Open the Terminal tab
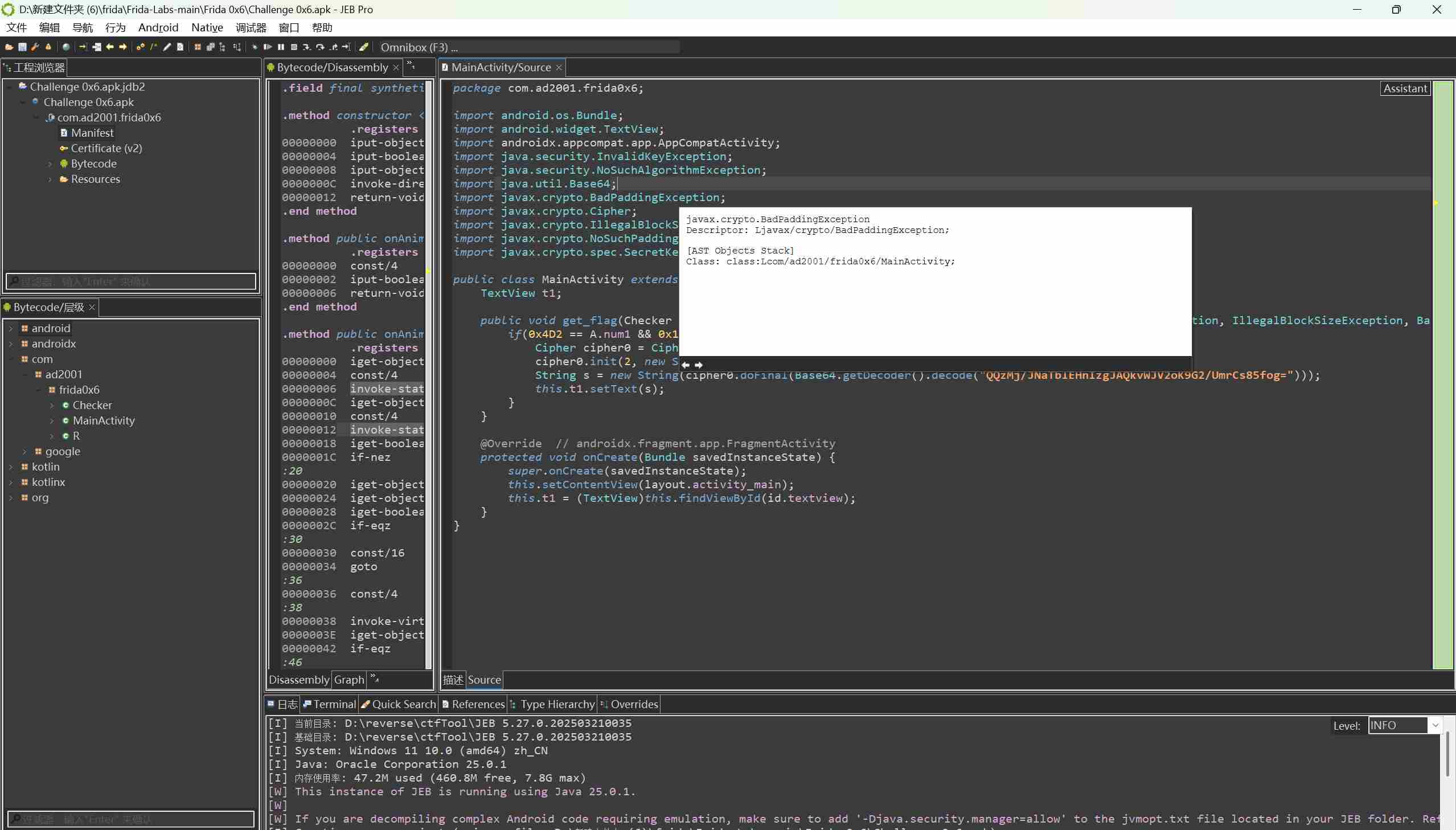The width and height of the screenshot is (1456, 830). click(329, 704)
